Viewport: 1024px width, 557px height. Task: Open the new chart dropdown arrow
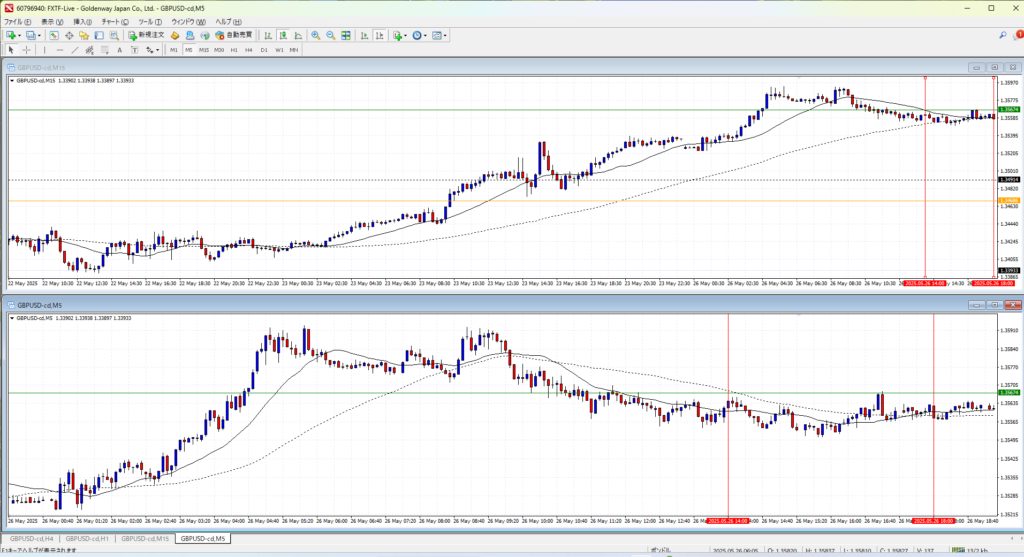(x=20, y=35)
